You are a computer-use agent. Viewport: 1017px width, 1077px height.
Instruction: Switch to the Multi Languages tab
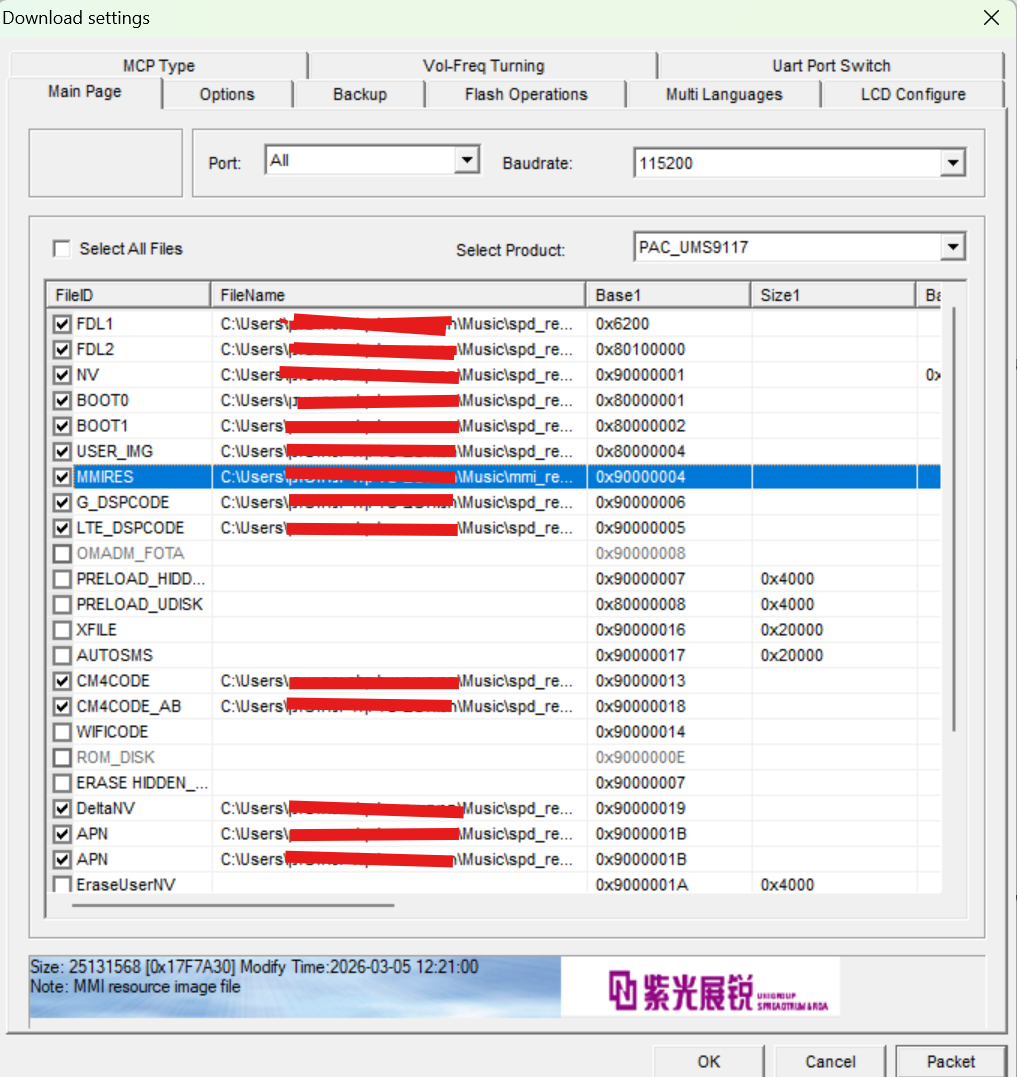[723, 94]
